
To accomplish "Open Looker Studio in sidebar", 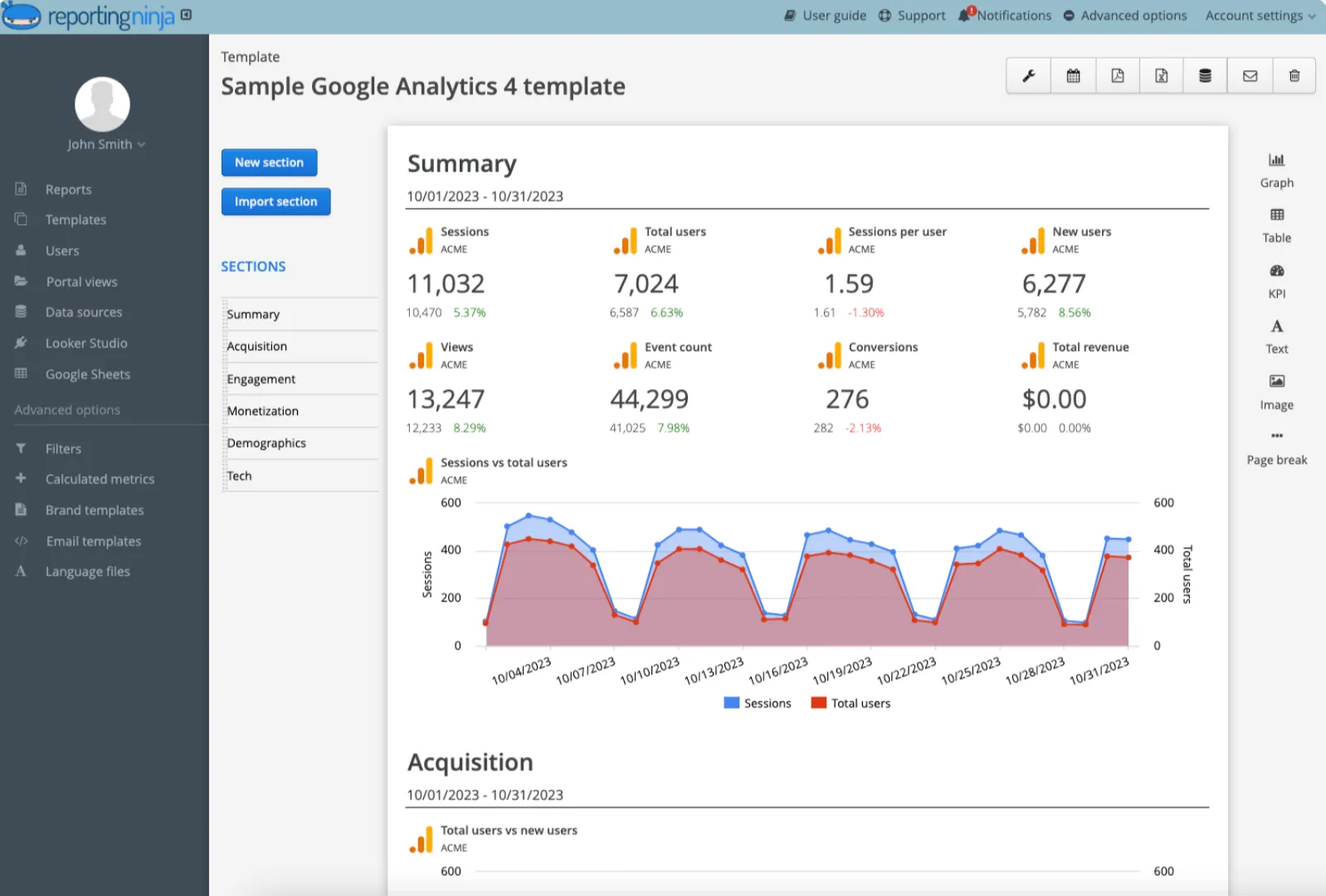I will (x=86, y=343).
